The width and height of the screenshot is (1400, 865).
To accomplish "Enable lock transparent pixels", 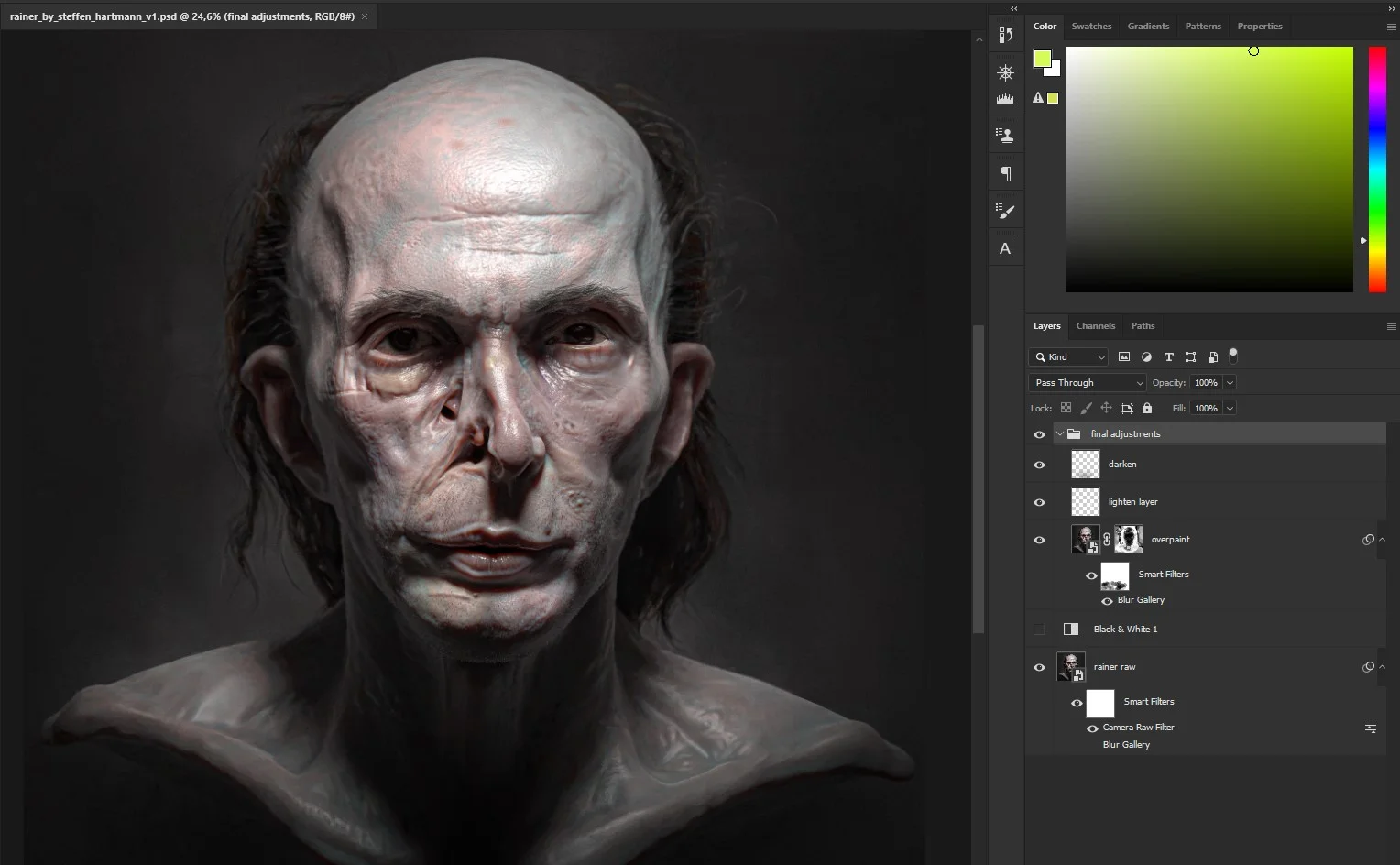I will pyautogui.click(x=1066, y=408).
